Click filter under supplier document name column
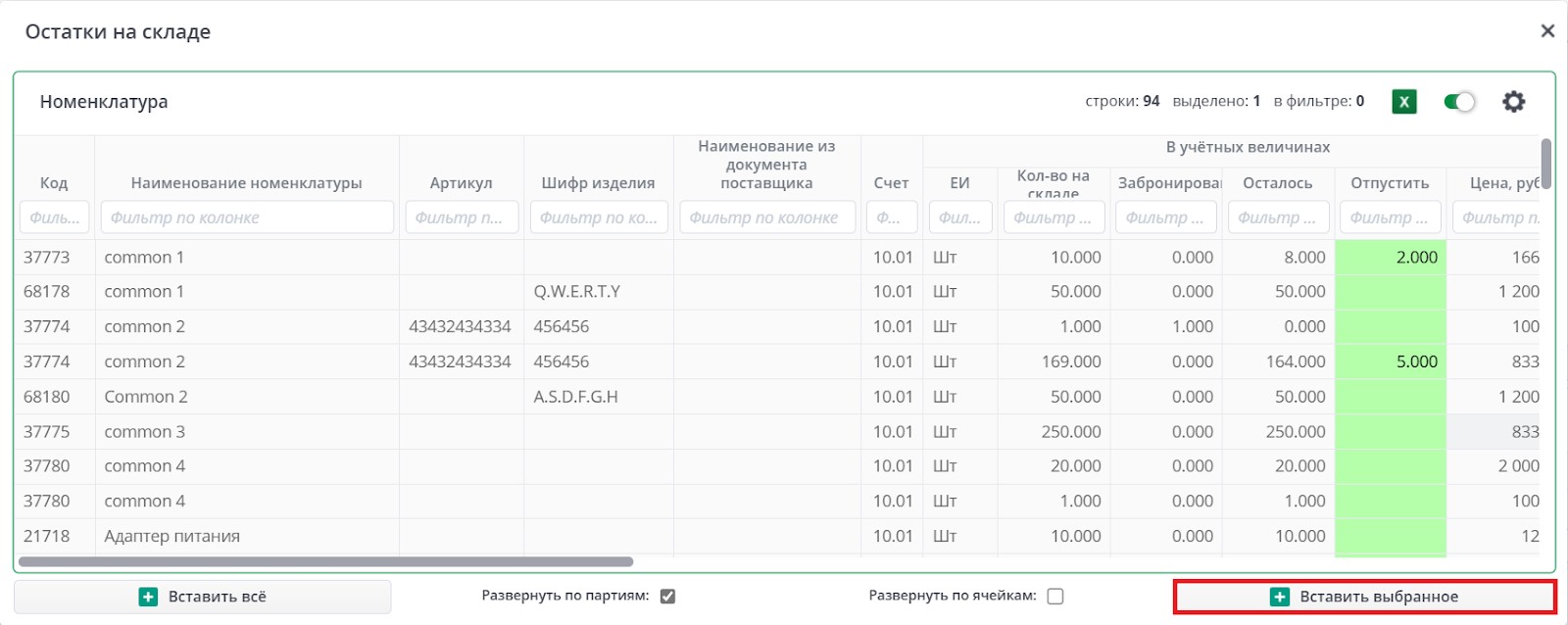Screen dimensions: 1568x625 click(766, 217)
